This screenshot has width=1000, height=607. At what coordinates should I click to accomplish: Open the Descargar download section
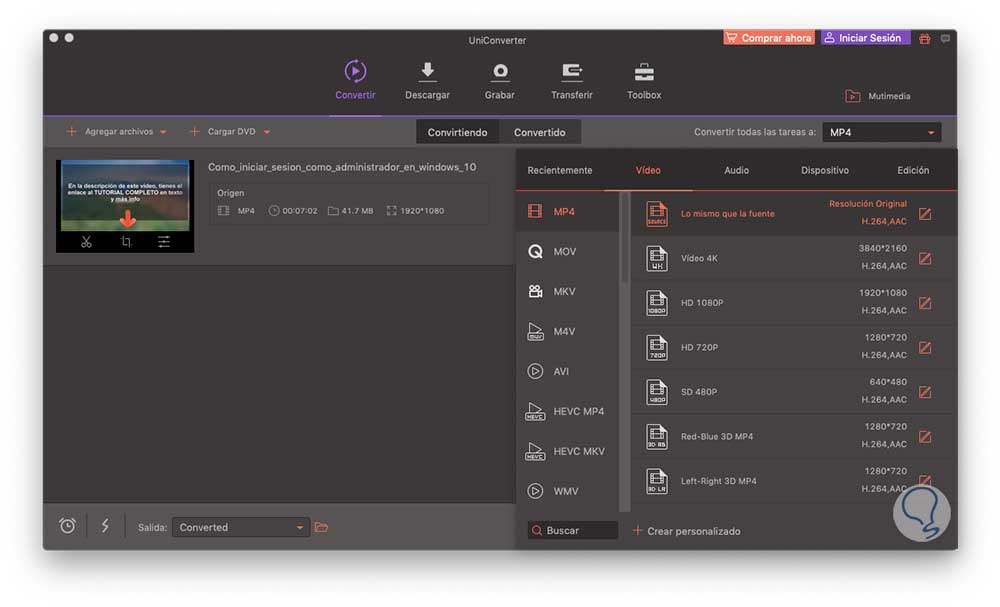coord(427,80)
